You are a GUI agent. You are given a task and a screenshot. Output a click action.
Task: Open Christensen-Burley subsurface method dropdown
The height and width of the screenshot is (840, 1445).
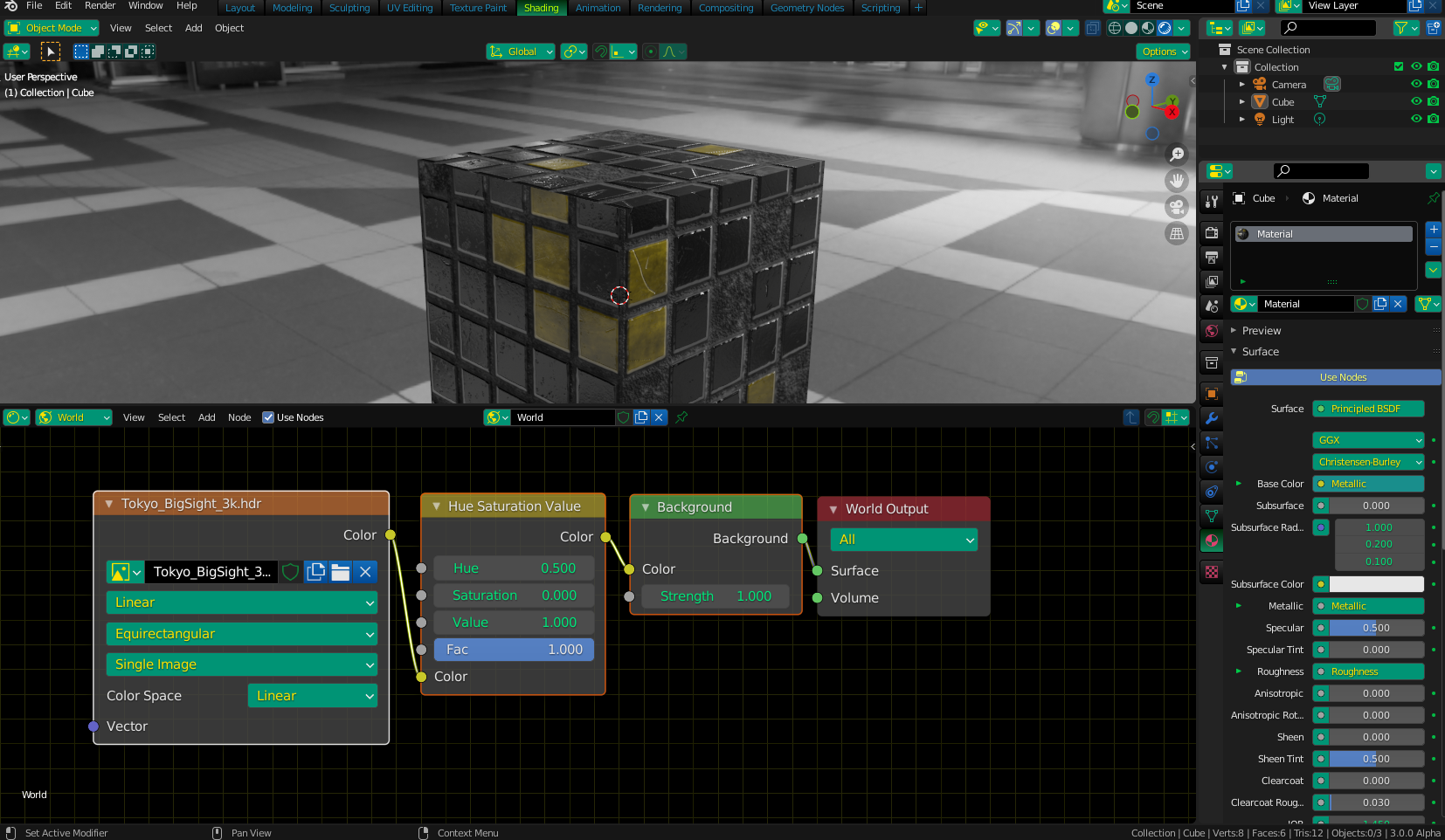[1368, 462]
